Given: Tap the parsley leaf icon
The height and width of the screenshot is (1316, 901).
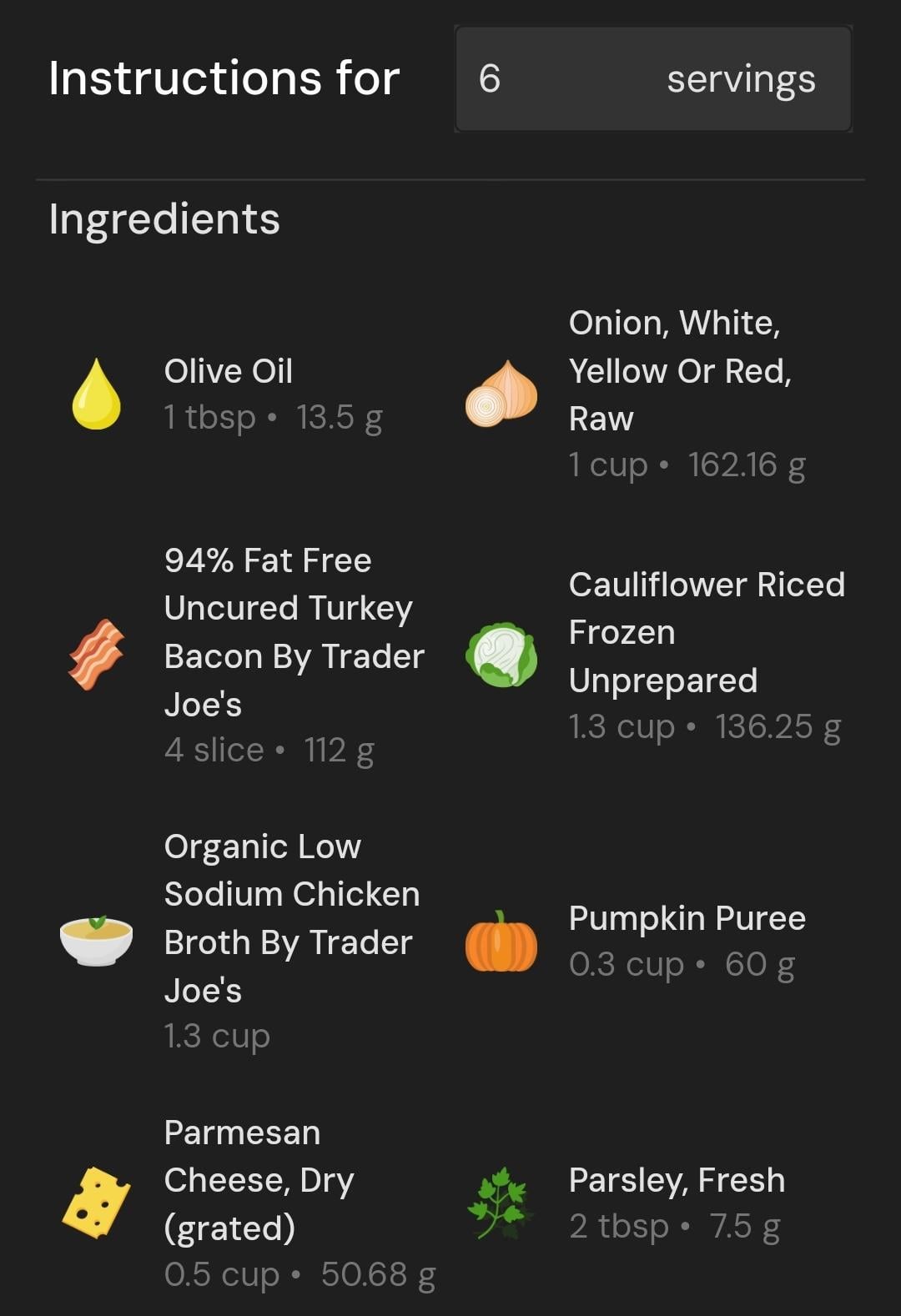Looking at the screenshot, I should 501,1203.
